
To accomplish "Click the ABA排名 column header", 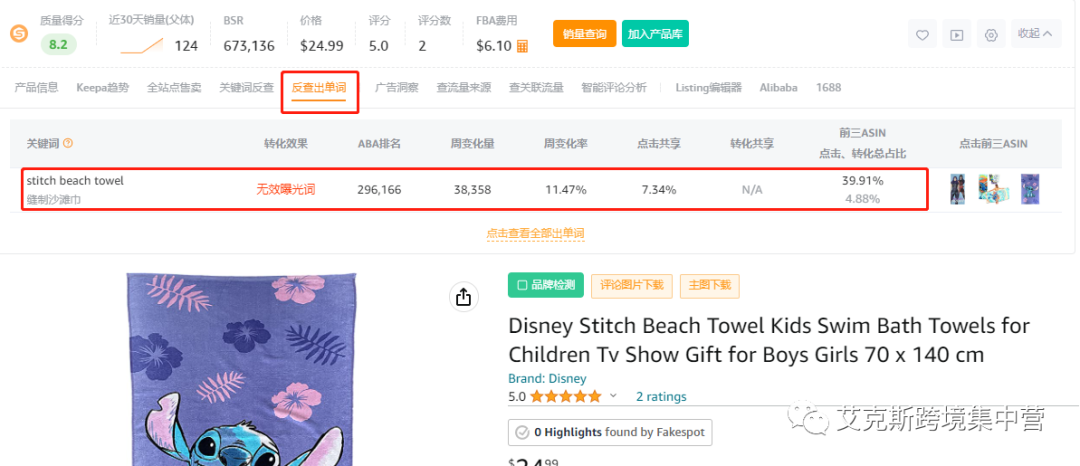I will [x=379, y=144].
